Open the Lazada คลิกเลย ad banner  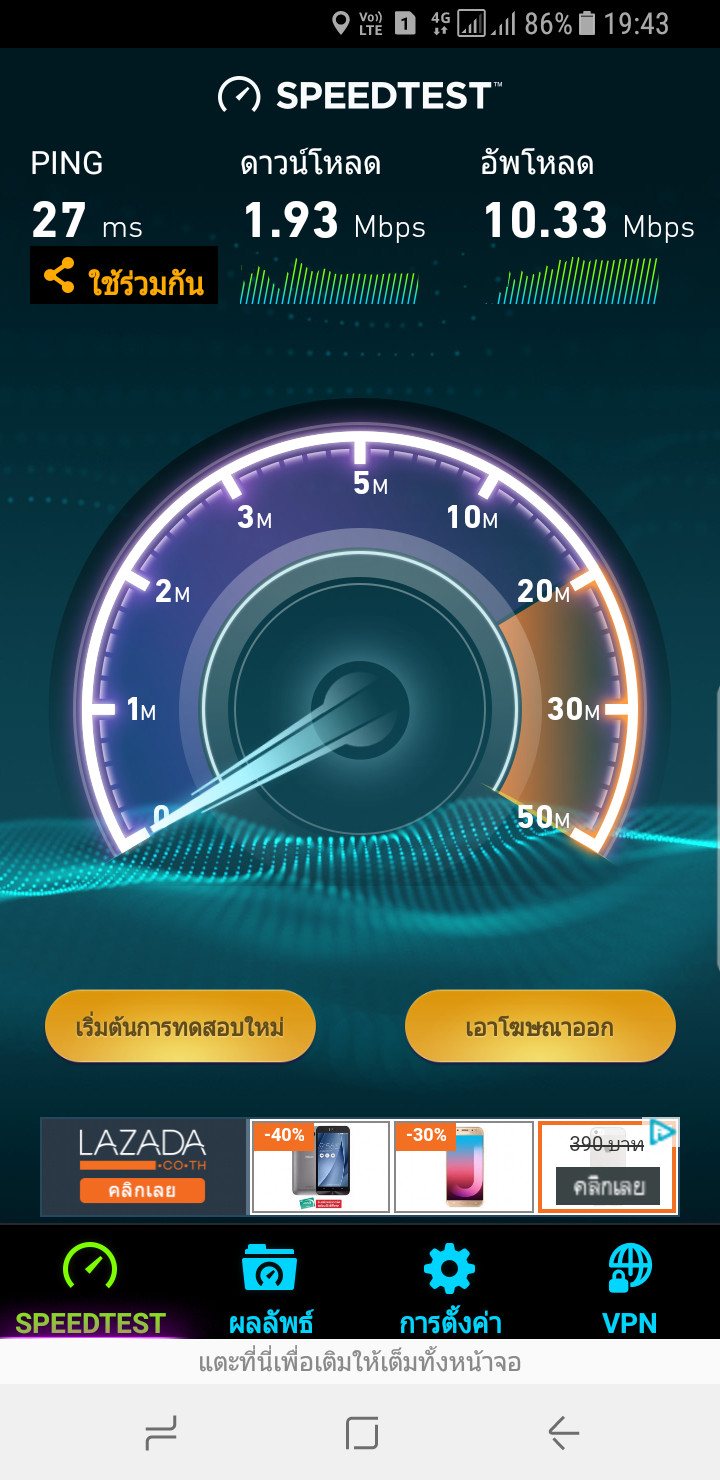point(143,1167)
